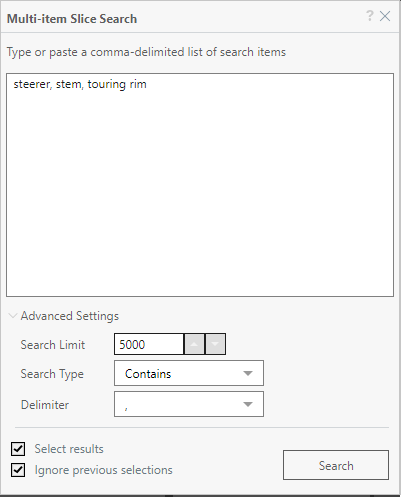This screenshot has height=497, width=401.
Task: Run the Search button
Action: click(336, 465)
